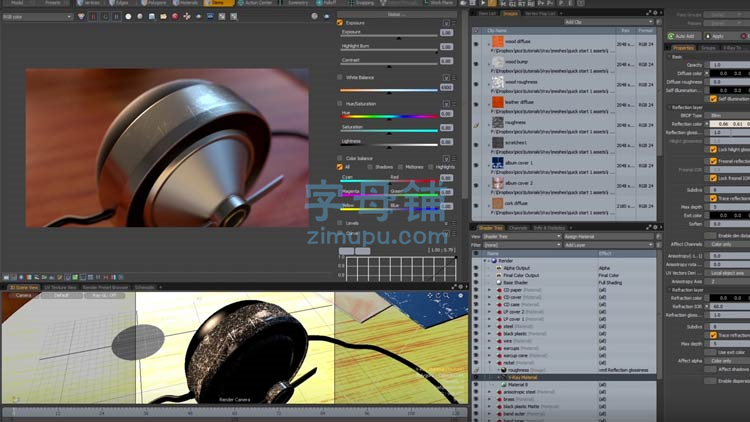This screenshot has height=422, width=750.
Task: Click the expand icon of the Images panel
Action: [x=649, y=13]
